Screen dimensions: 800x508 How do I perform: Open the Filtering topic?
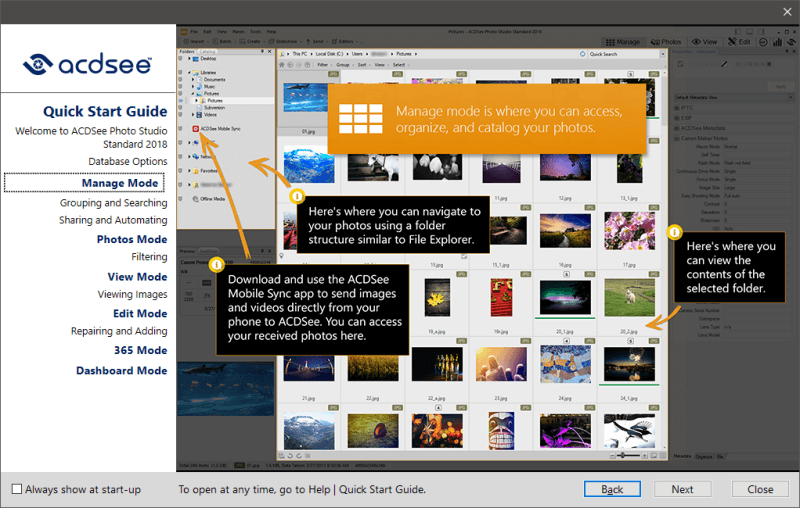[x=149, y=257]
